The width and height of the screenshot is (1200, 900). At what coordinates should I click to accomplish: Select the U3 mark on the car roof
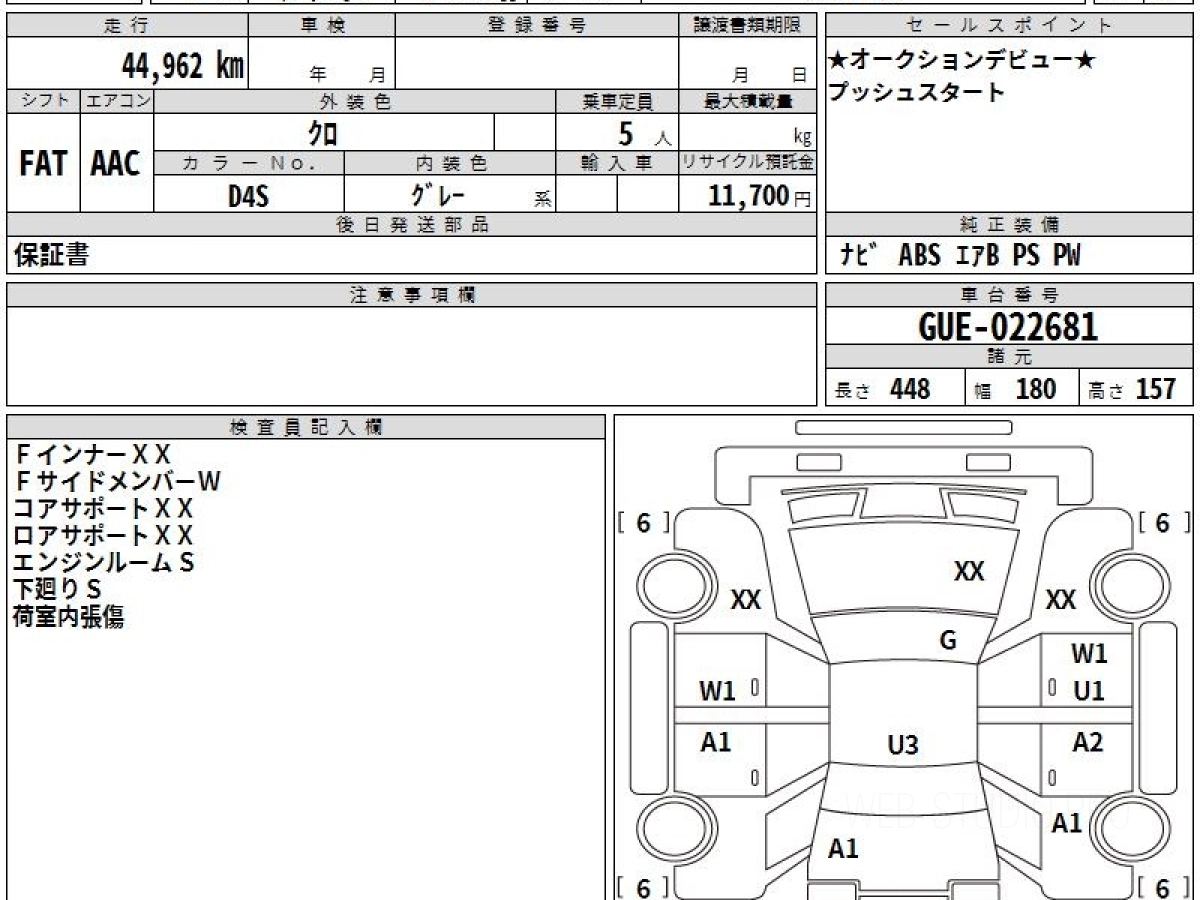(903, 744)
